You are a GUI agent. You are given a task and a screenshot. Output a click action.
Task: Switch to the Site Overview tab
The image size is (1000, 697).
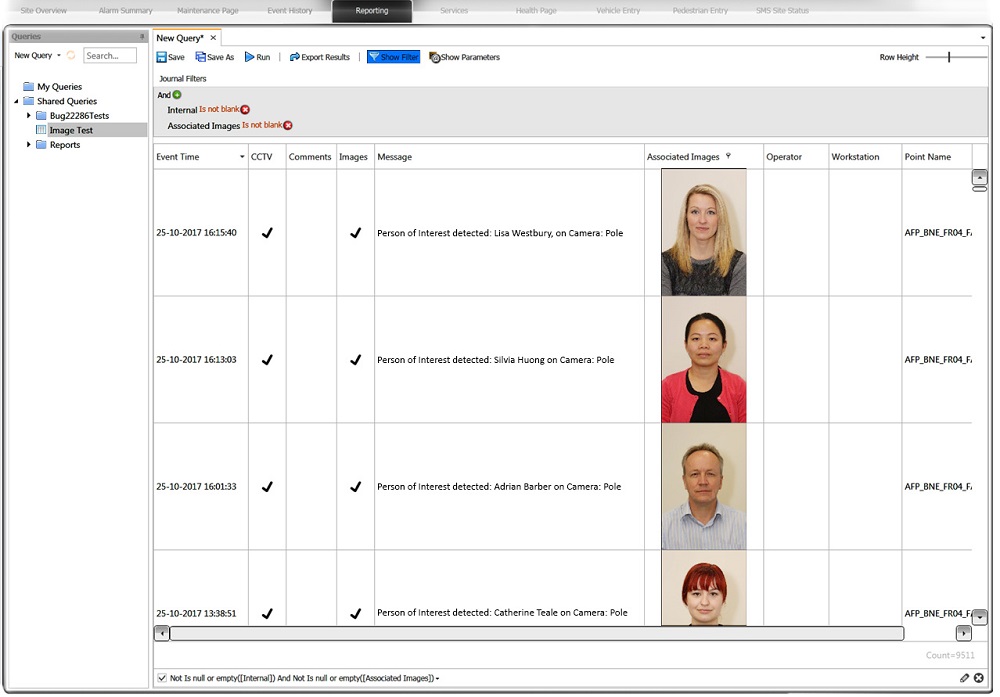click(x=43, y=11)
